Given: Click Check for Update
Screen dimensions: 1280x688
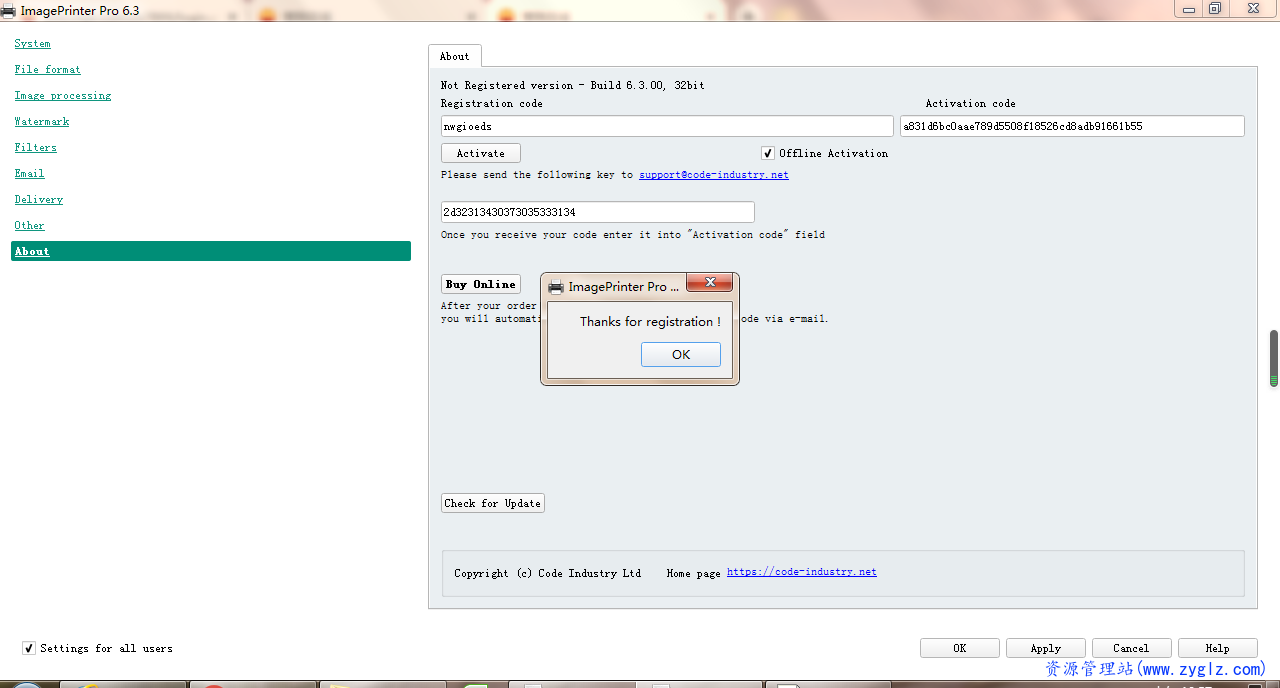Looking at the screenshot, I should pyautogui.click(x=493, y=503).
